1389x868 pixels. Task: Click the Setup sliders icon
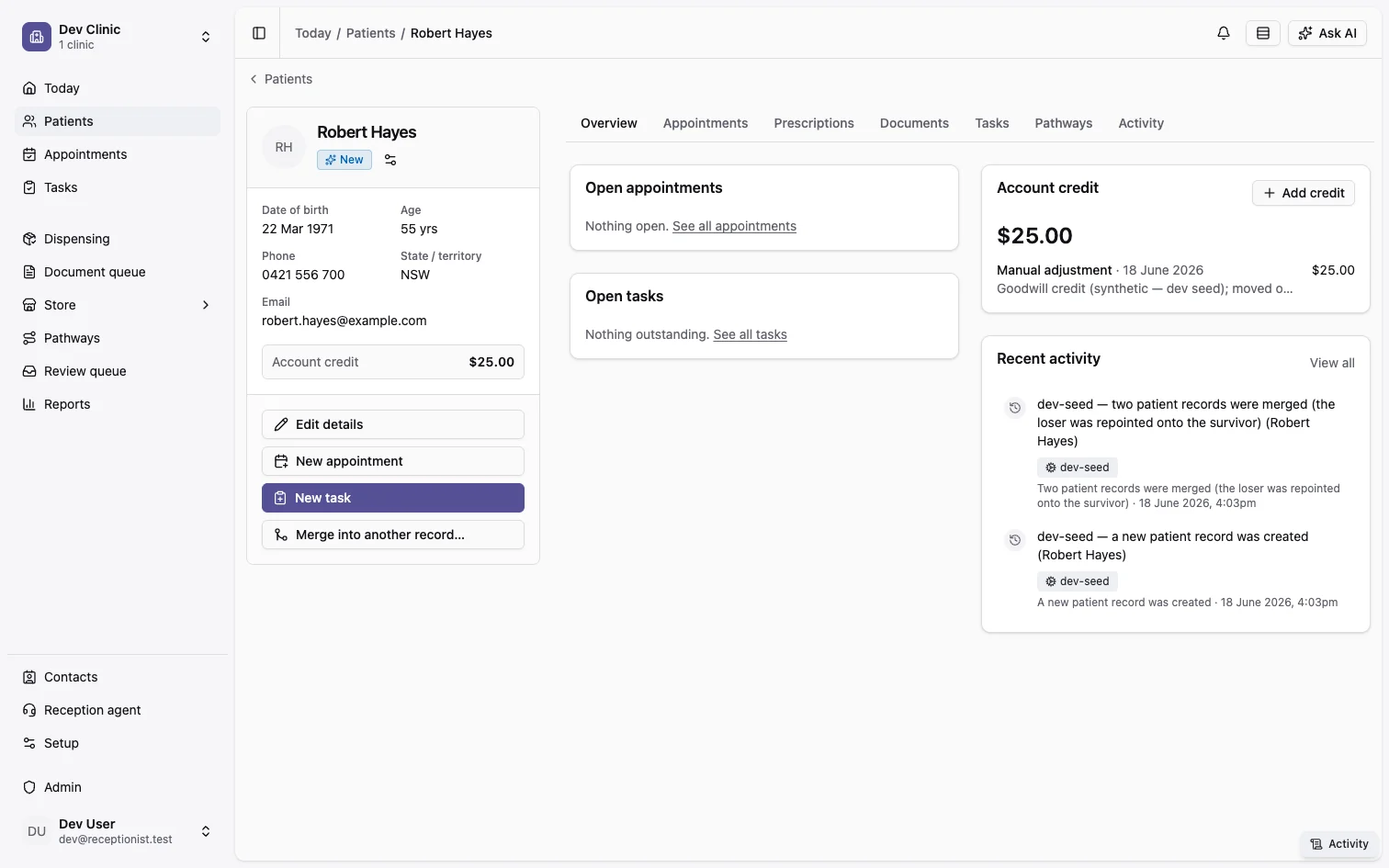click(x=29, y=743)
